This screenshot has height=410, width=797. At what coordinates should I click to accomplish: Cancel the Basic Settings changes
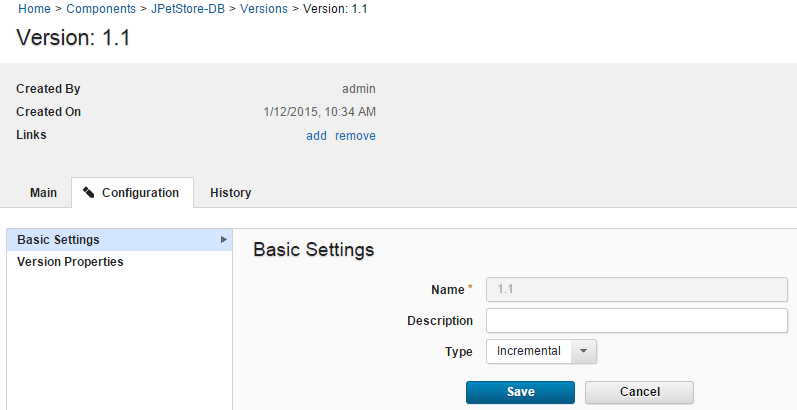[639, 392]
